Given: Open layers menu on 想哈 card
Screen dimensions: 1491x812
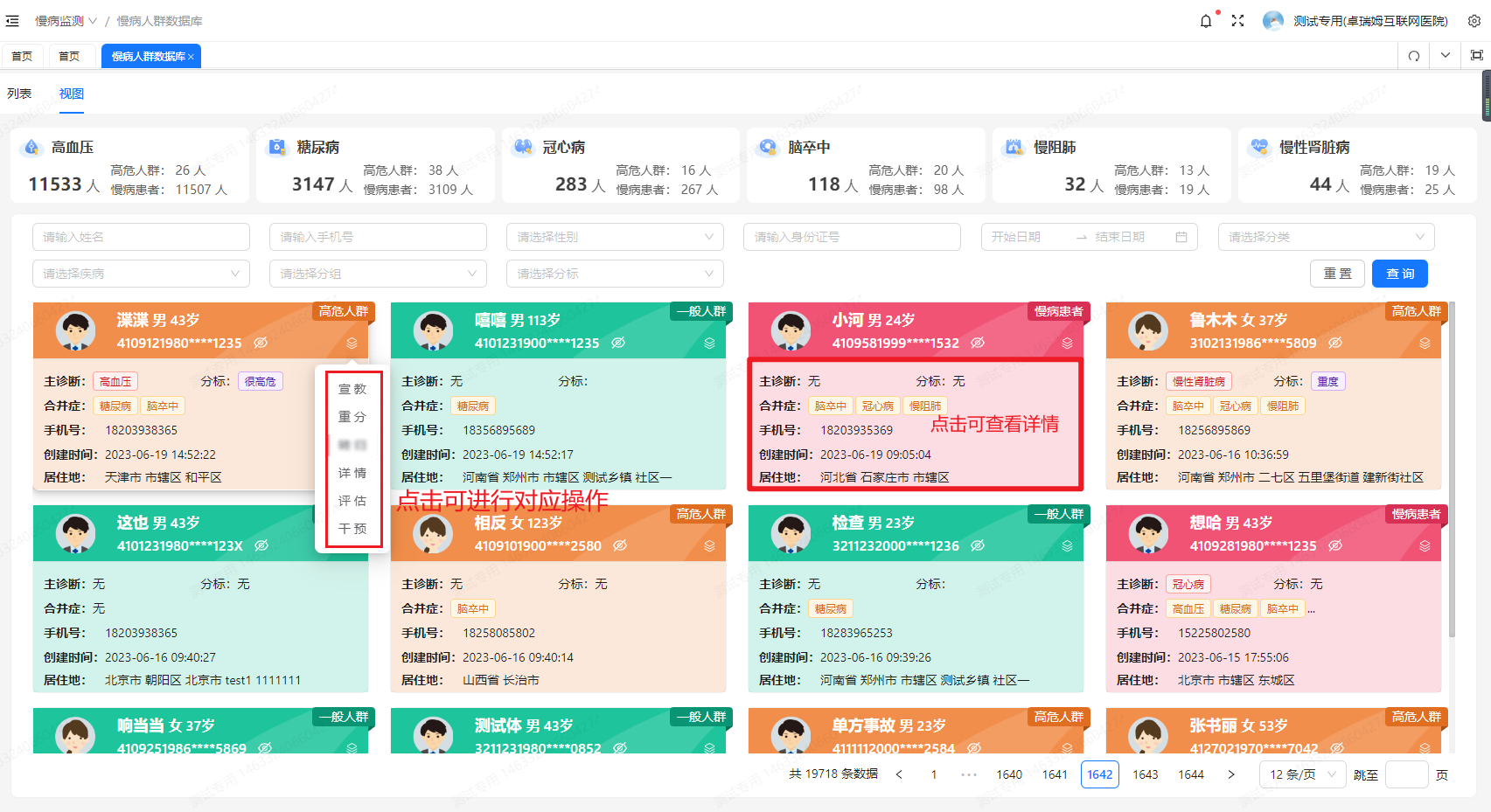Looking at the screenshot, I should tap(1425, 546).
